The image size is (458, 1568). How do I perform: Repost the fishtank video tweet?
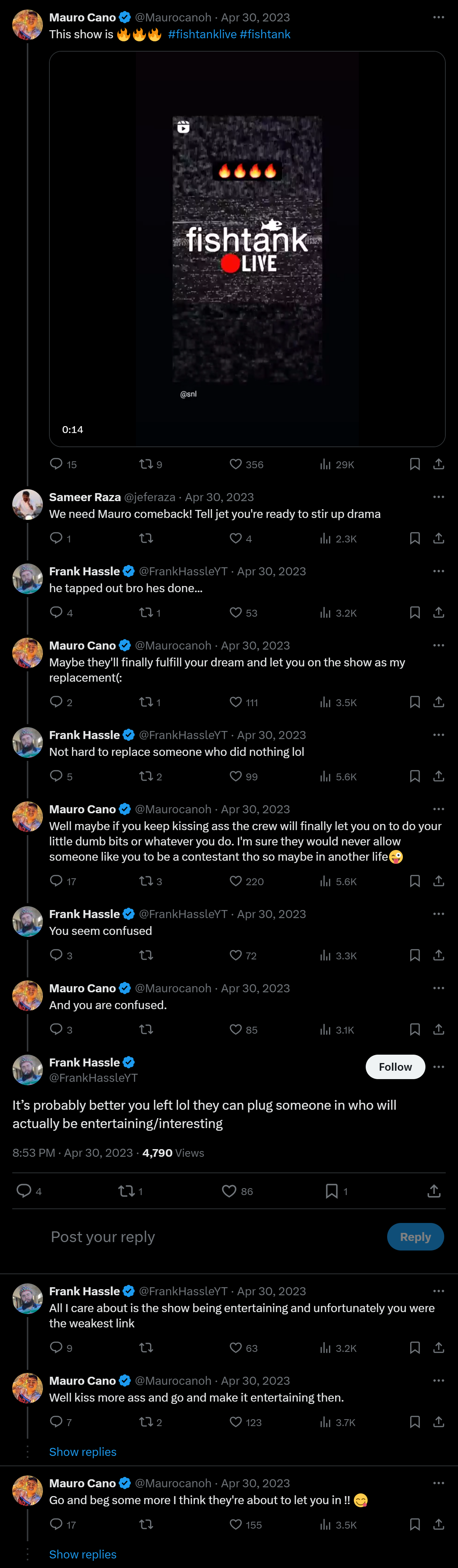pos(150,464)
